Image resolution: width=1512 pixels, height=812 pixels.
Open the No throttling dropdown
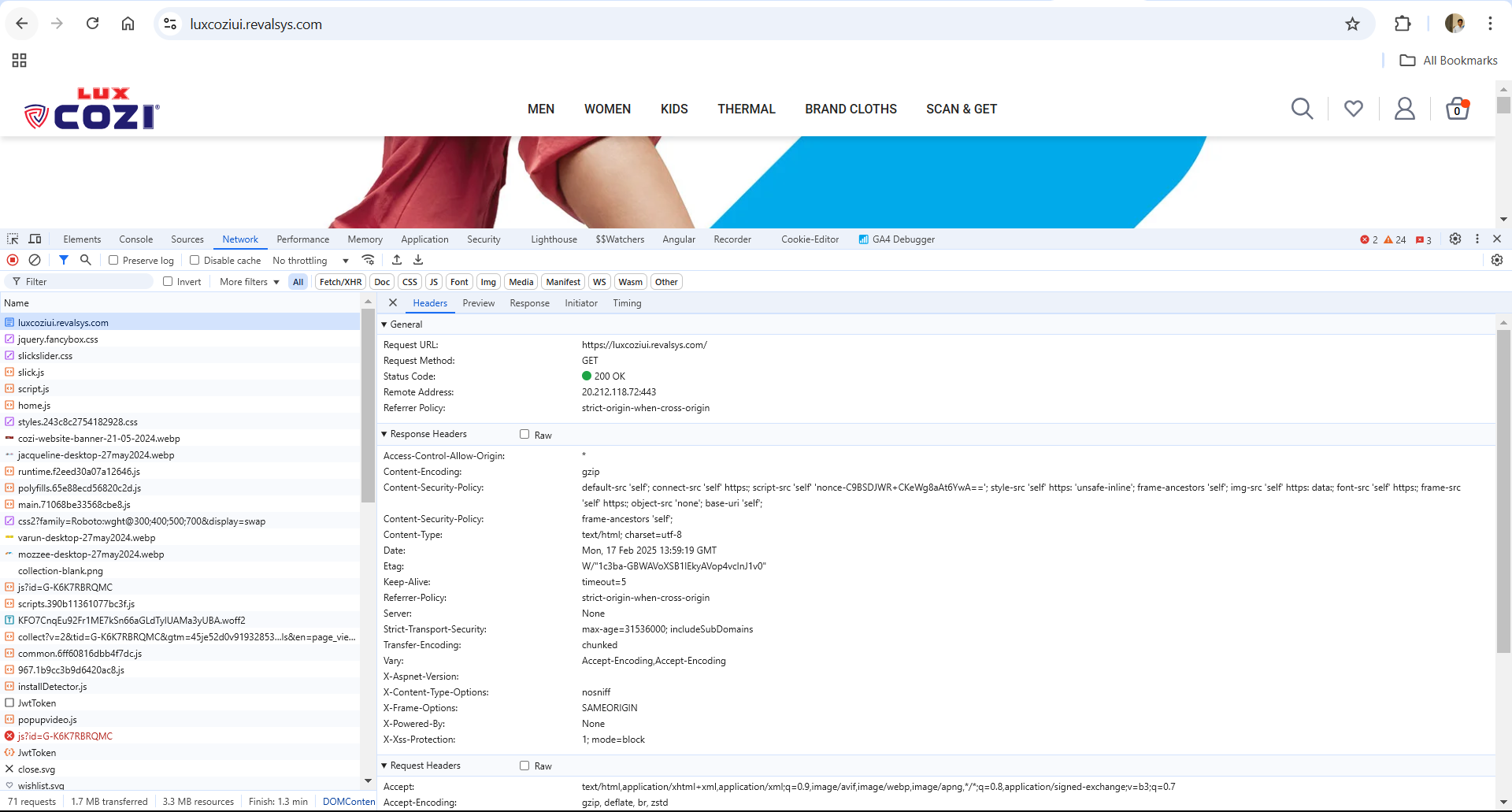[310, 261]
